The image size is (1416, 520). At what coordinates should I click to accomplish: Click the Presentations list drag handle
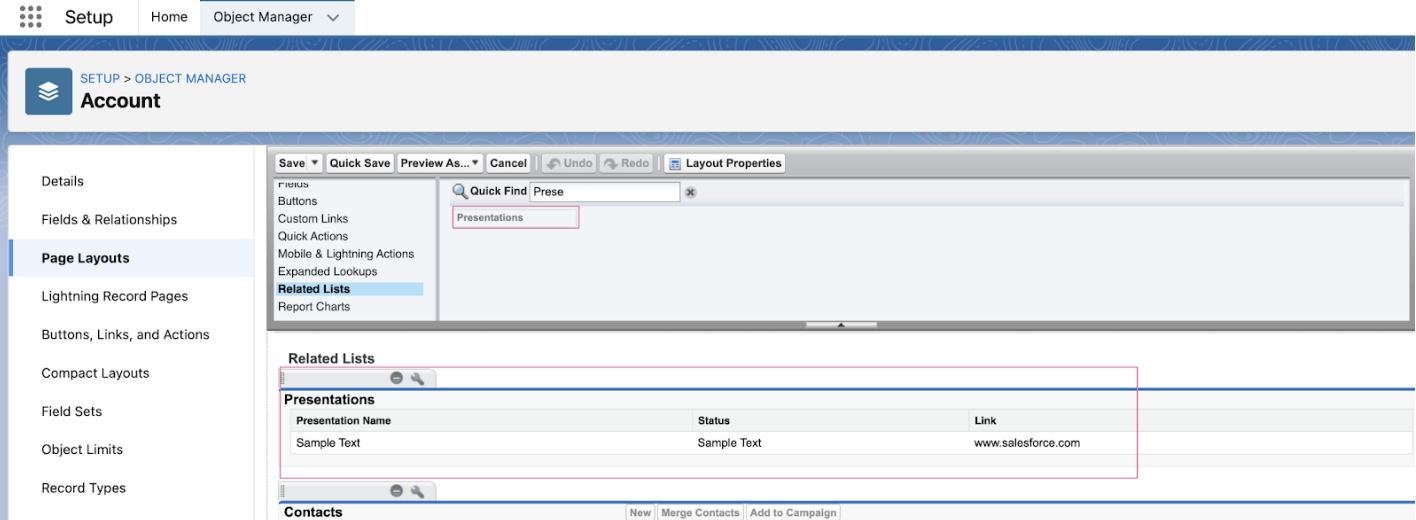tap(283, 379)
